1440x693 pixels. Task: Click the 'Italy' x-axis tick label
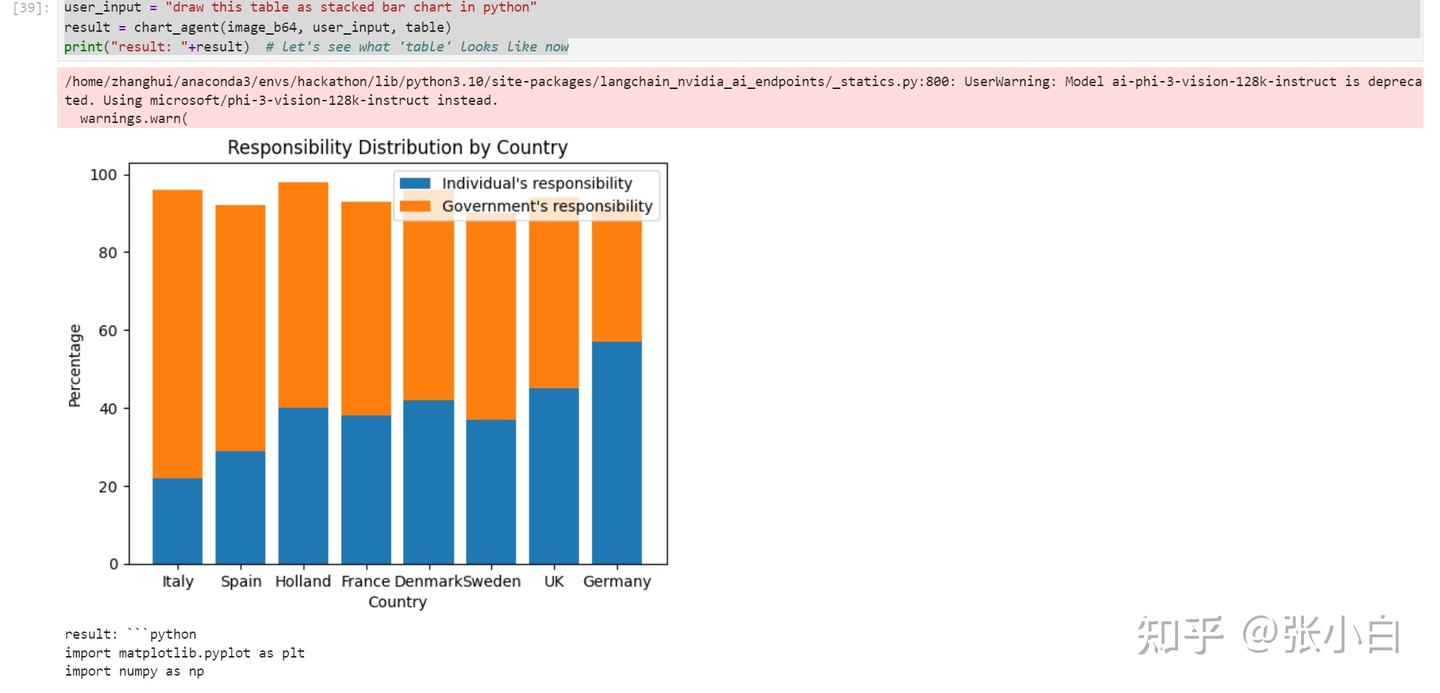(178, 582)
